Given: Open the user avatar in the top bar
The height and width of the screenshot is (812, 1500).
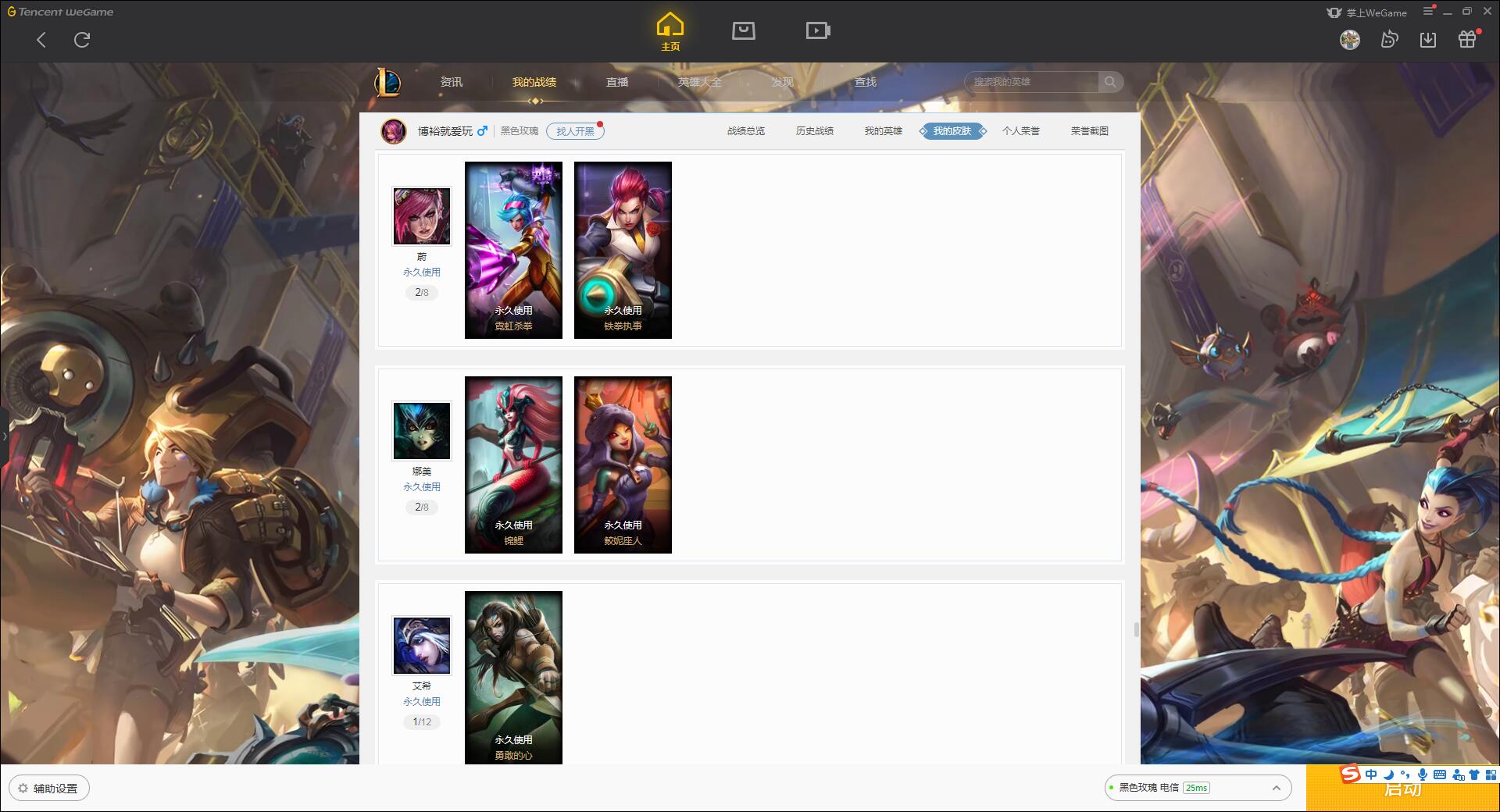Looking at the screenshot, I should (x=1350, y=40).
